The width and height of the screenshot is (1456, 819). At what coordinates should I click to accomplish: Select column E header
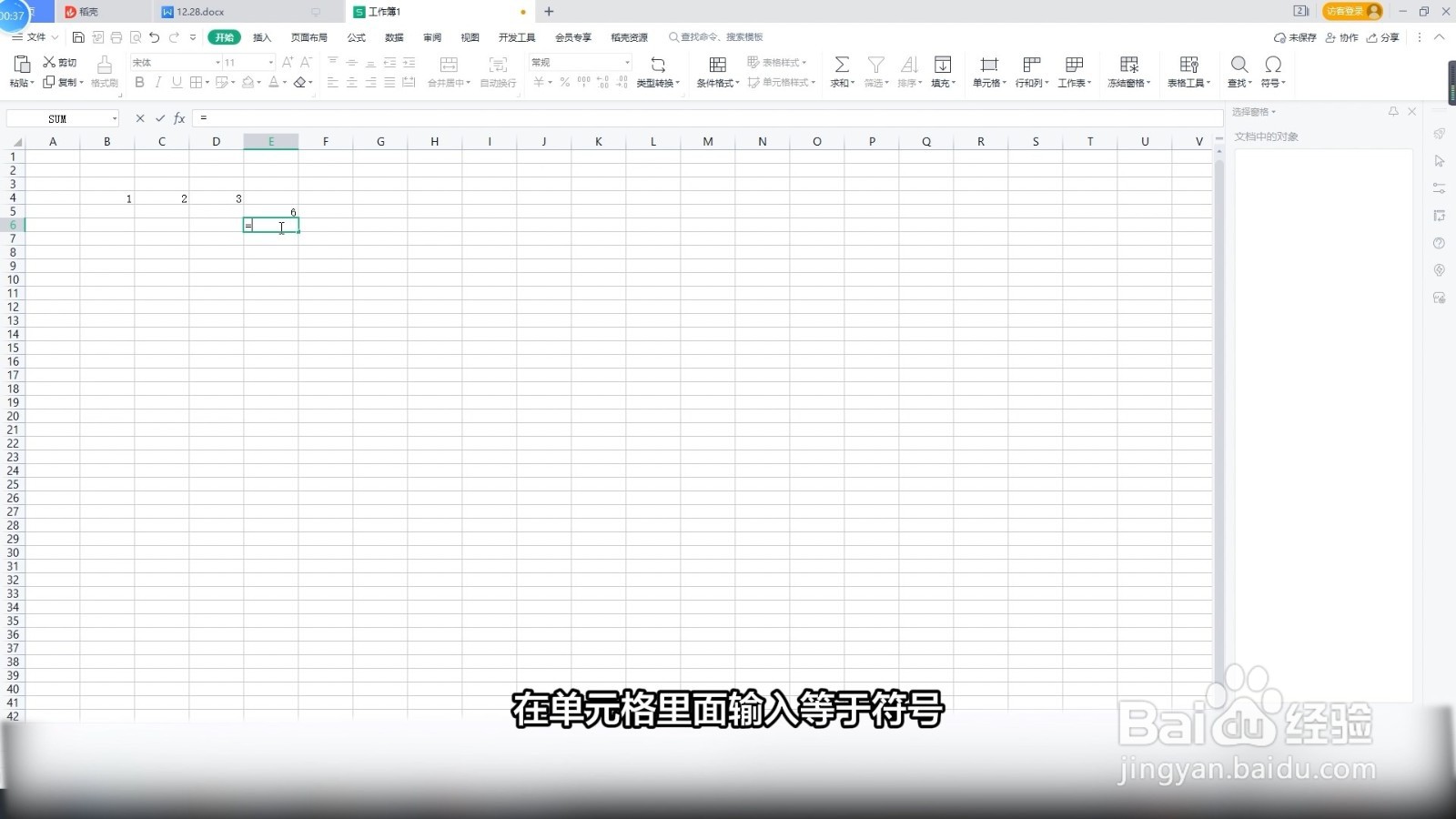[271, 141]
